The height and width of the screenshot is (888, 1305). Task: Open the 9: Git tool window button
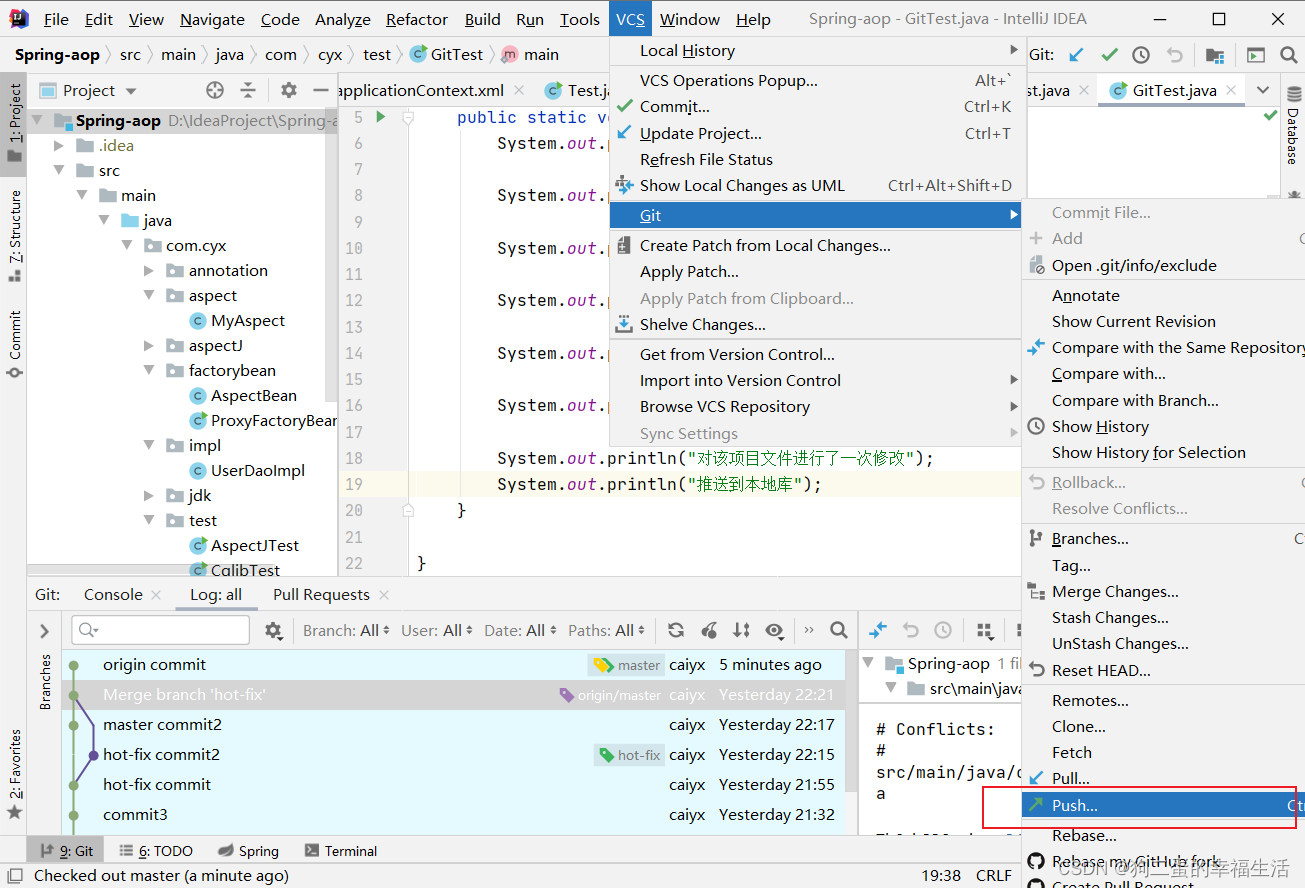(65, 851)
